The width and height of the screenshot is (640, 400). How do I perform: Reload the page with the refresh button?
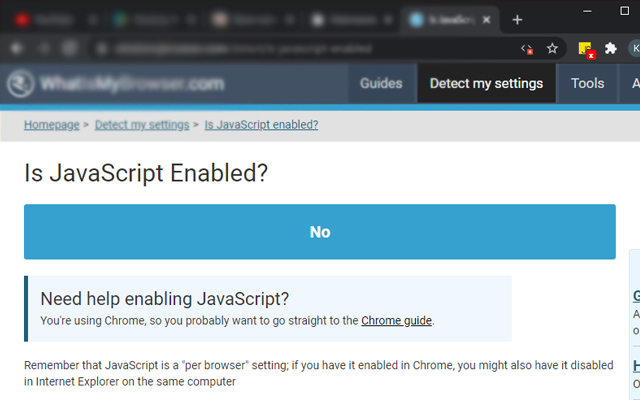70,49
